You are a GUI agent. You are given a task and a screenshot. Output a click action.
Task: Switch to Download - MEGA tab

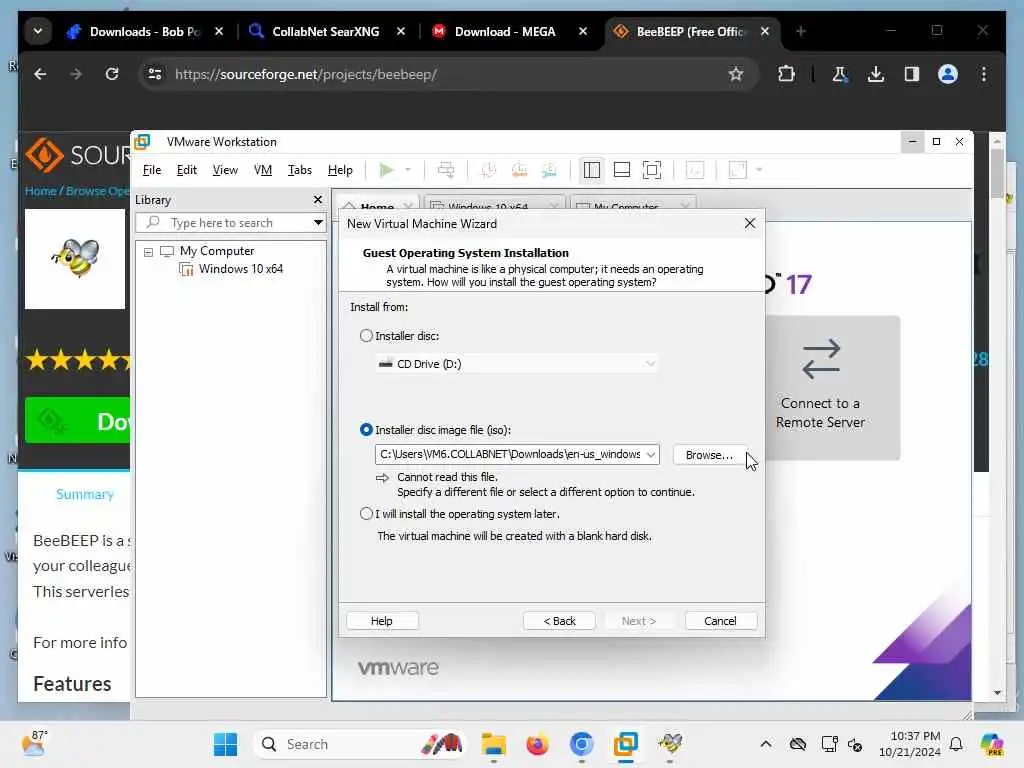click(509, 31)
